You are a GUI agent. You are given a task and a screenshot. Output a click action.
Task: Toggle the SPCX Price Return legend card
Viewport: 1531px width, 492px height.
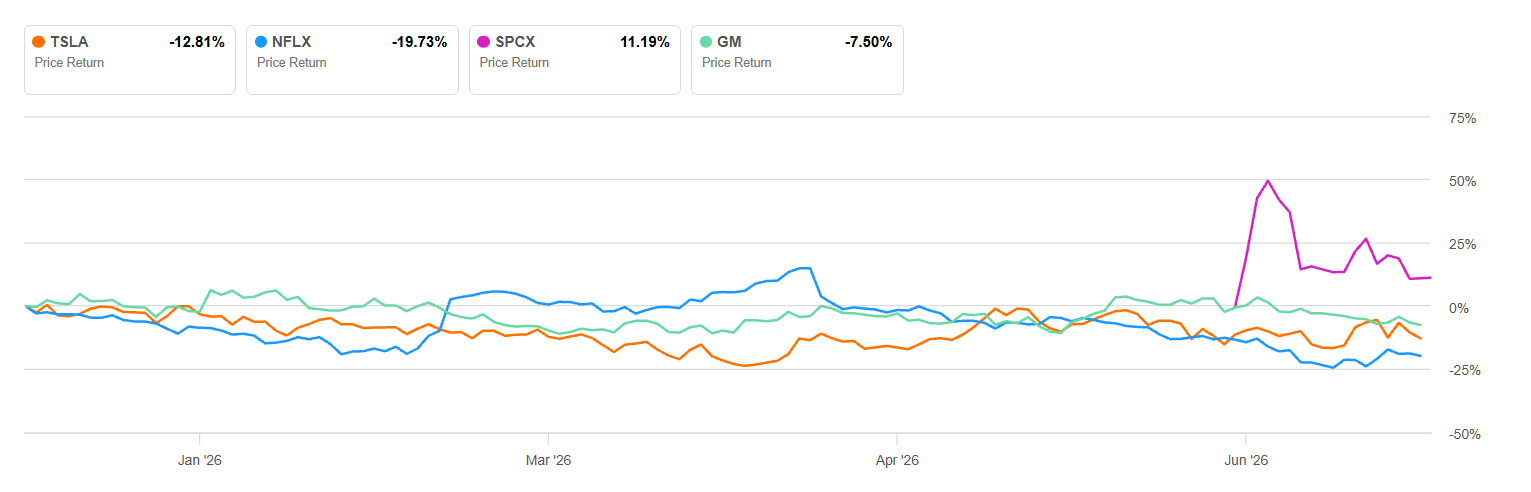[x=575, y=60]
